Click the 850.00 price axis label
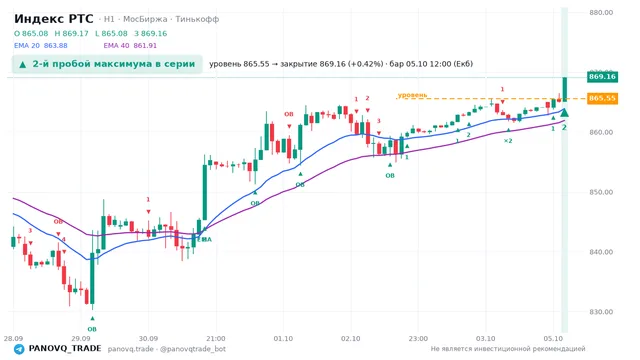The image size is (640, 360). pyautogui.click(x=601, y=192)
